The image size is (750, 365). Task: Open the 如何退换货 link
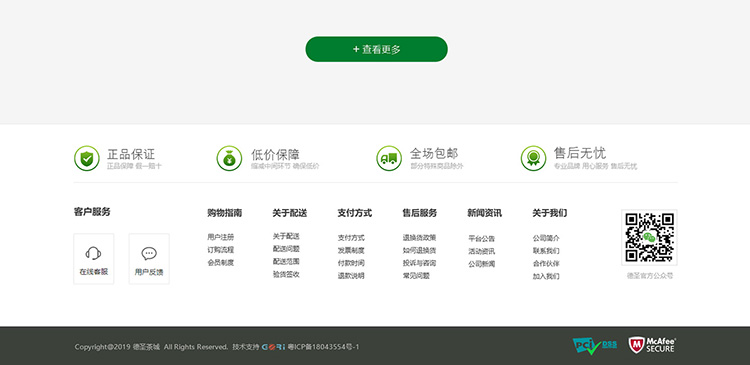coord(419,250)
